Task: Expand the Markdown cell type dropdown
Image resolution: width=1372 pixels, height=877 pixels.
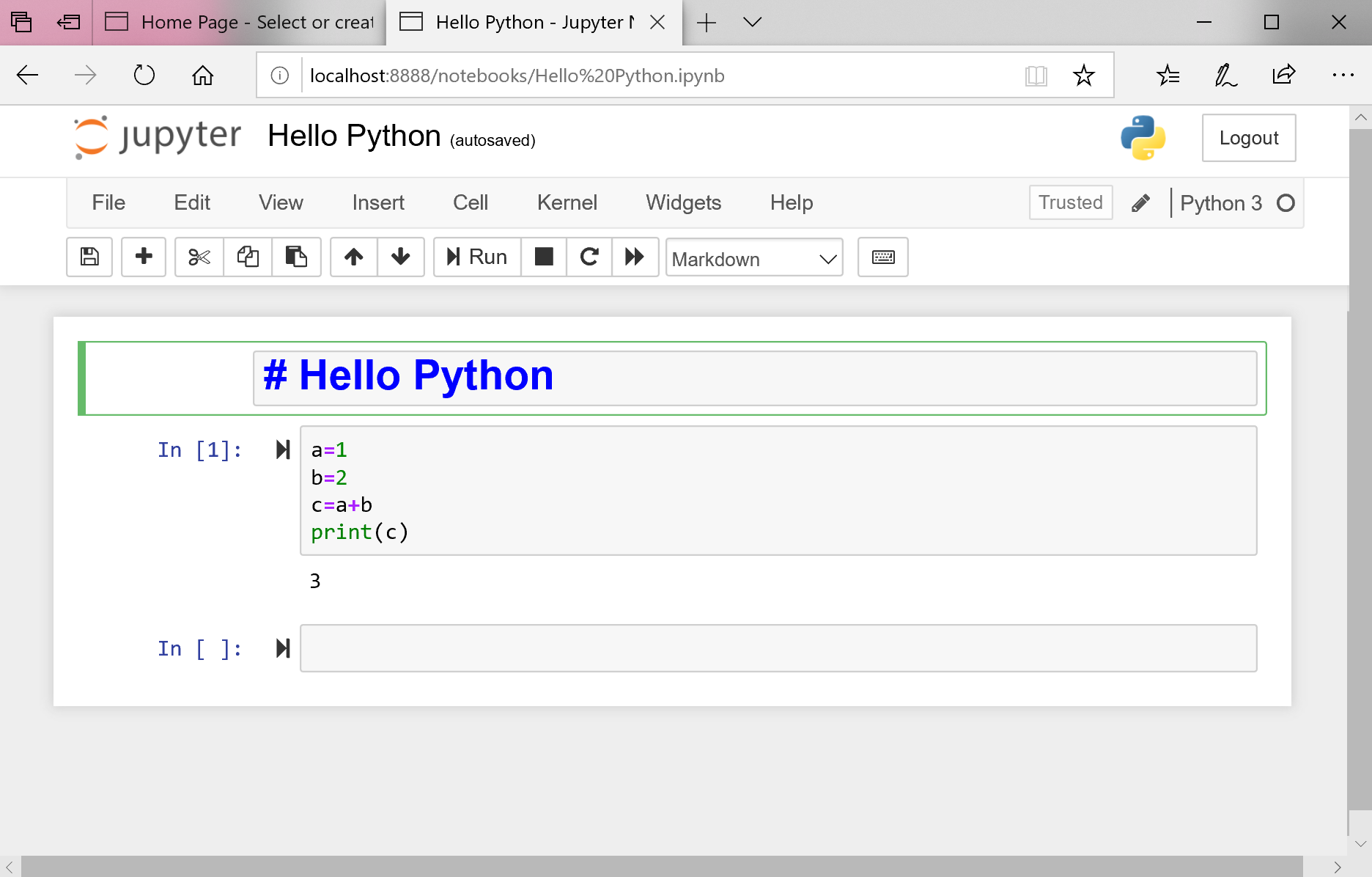Action: (753, 258)
